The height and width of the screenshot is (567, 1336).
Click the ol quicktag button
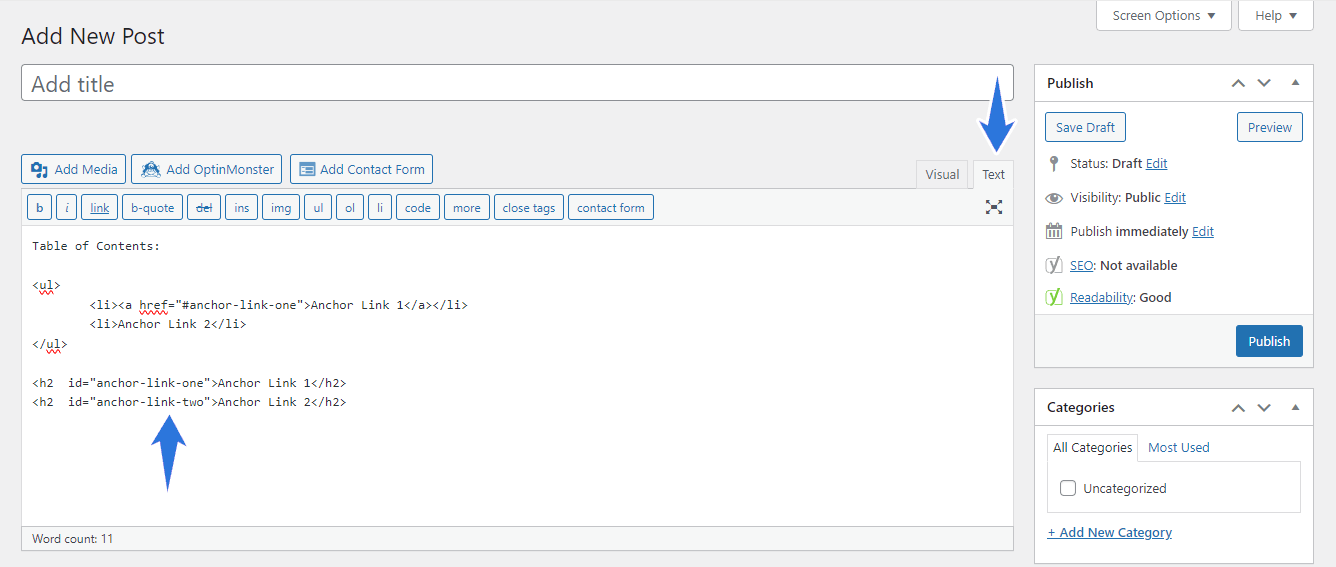click(350, 208)
